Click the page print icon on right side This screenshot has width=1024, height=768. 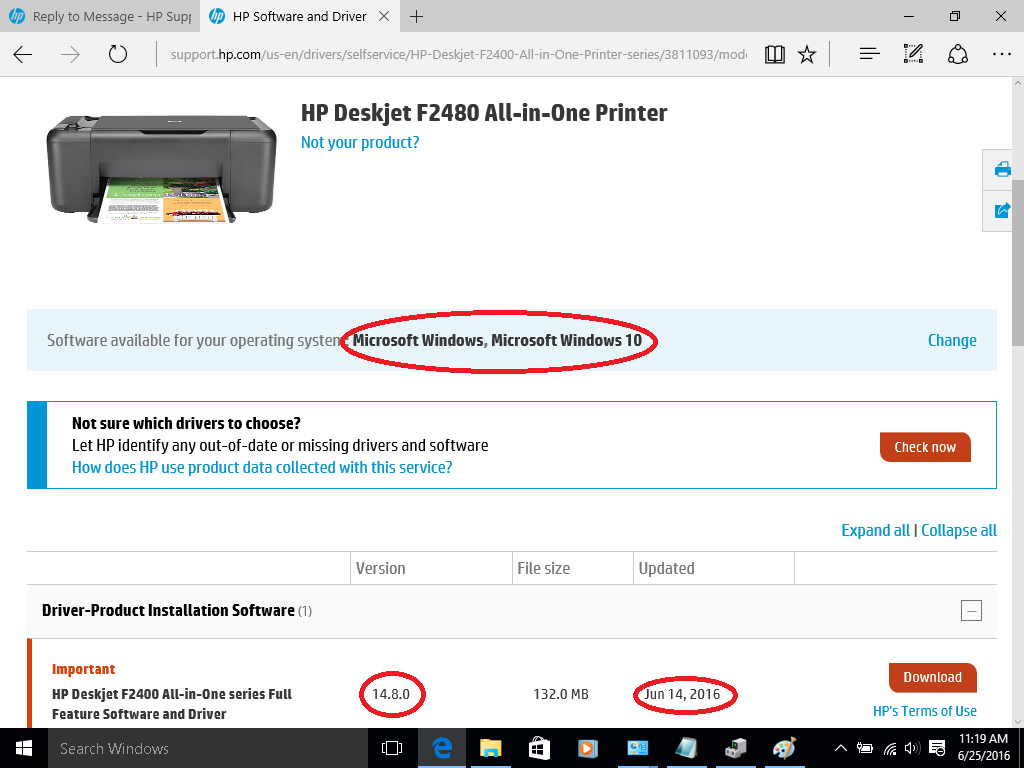click(1002, 170)
